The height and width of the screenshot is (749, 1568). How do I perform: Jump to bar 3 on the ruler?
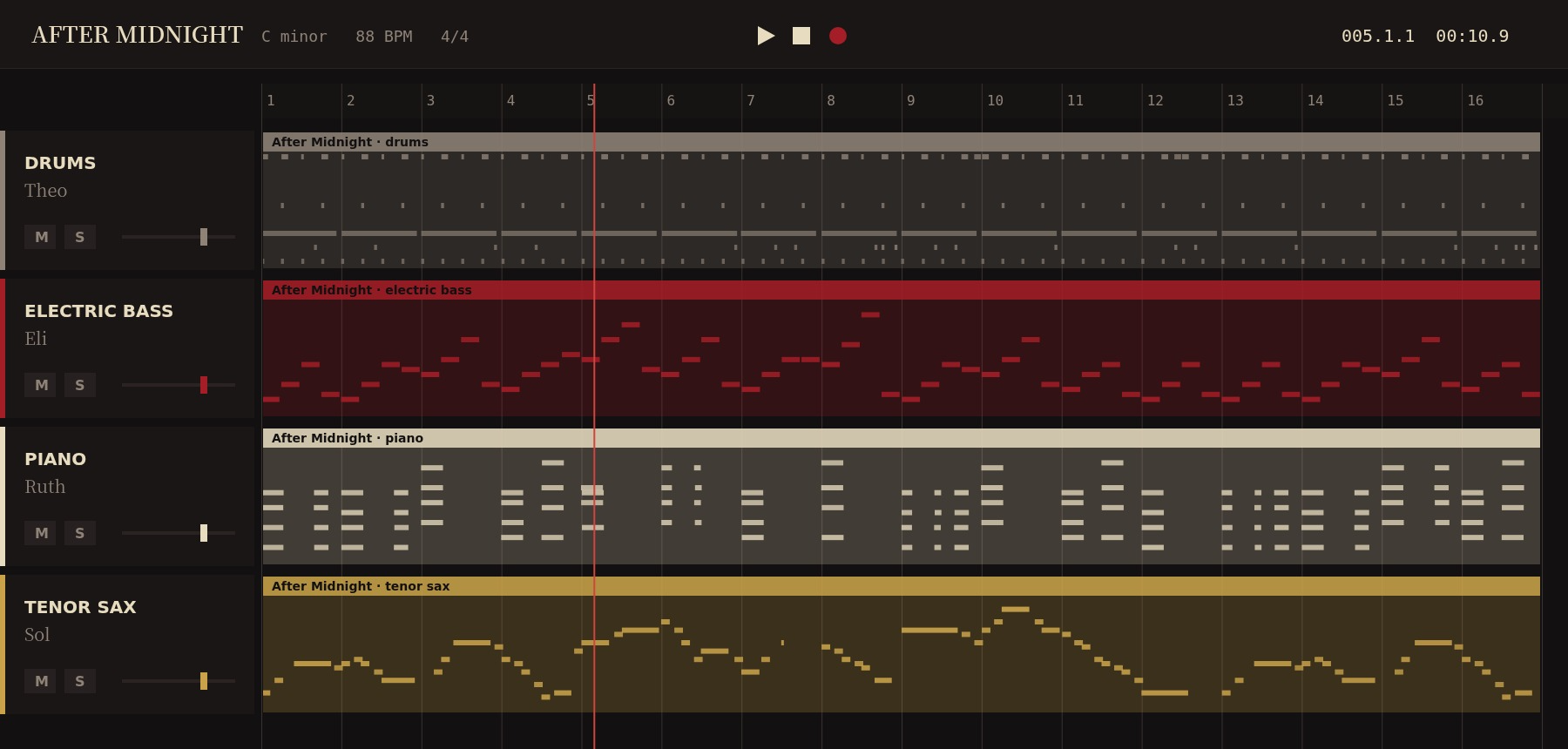coord(430,101)
